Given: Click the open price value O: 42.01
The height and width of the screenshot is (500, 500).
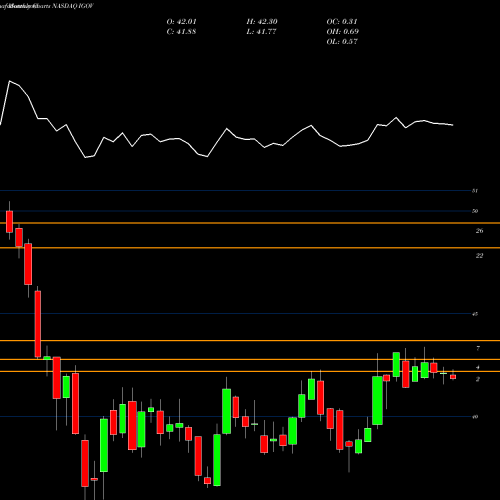Looking at the screenshot, I should click(x=181, y=22).
